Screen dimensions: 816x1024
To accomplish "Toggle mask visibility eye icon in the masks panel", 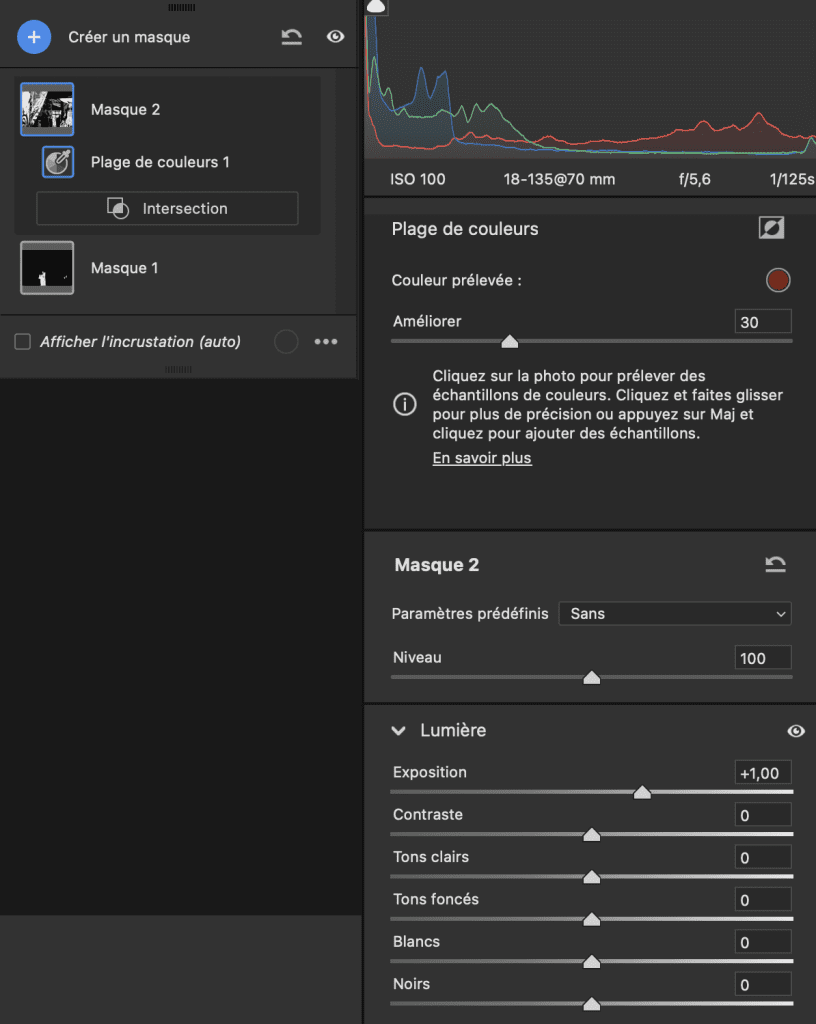I will (x=336, y=37).
